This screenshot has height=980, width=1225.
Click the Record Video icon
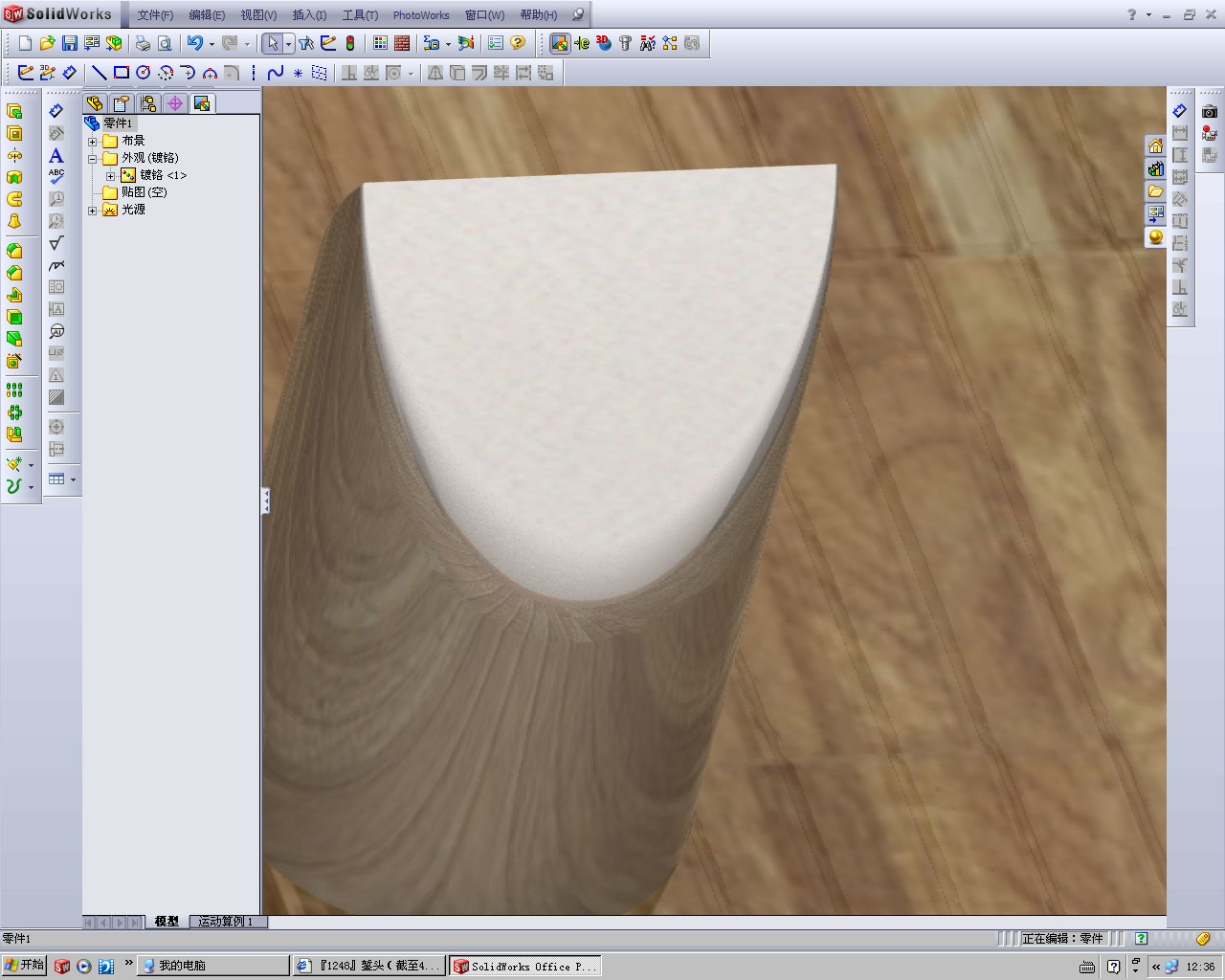pos(1210,133)
